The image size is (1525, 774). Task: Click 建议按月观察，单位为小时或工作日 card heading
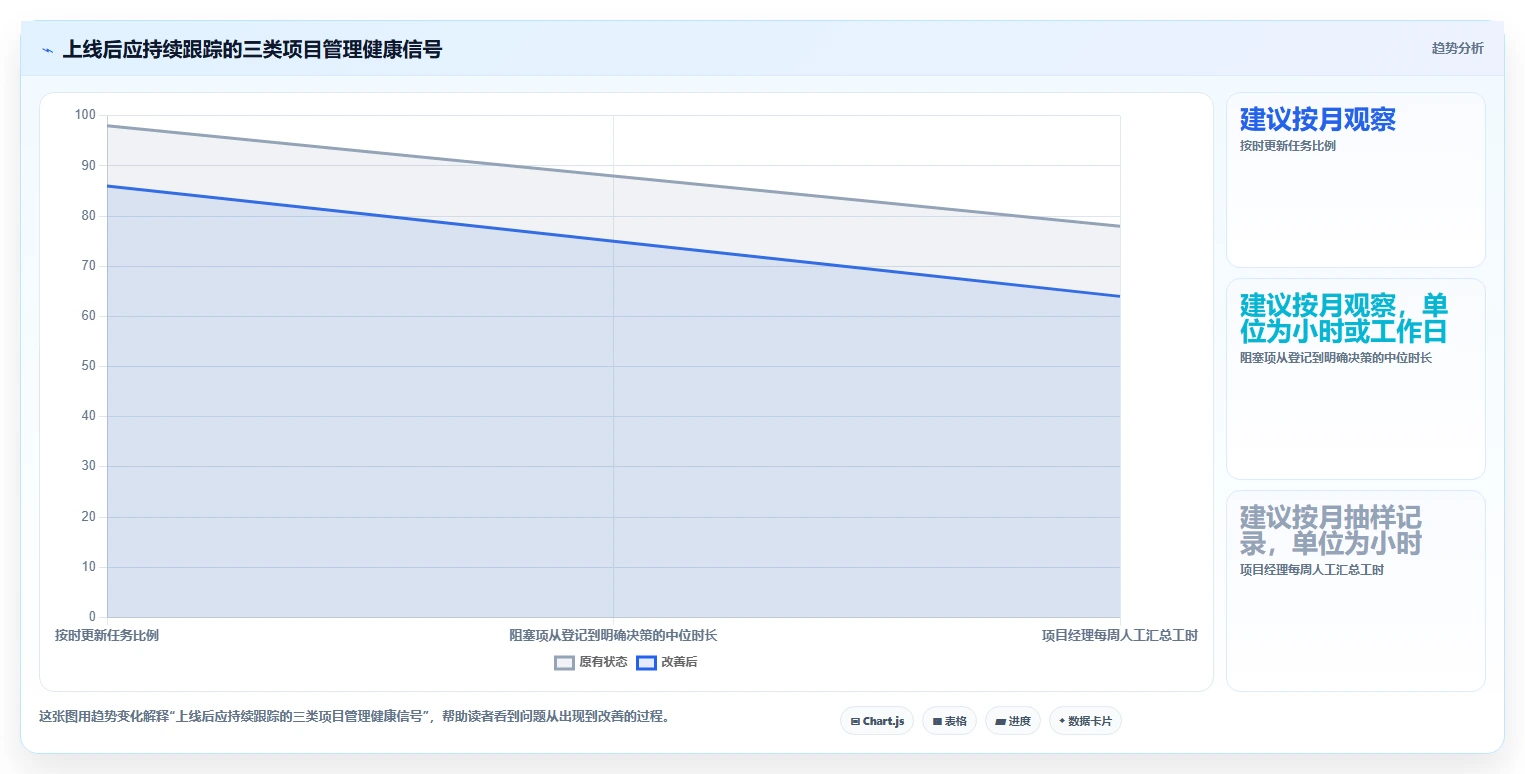click(x=1344, y=318)
